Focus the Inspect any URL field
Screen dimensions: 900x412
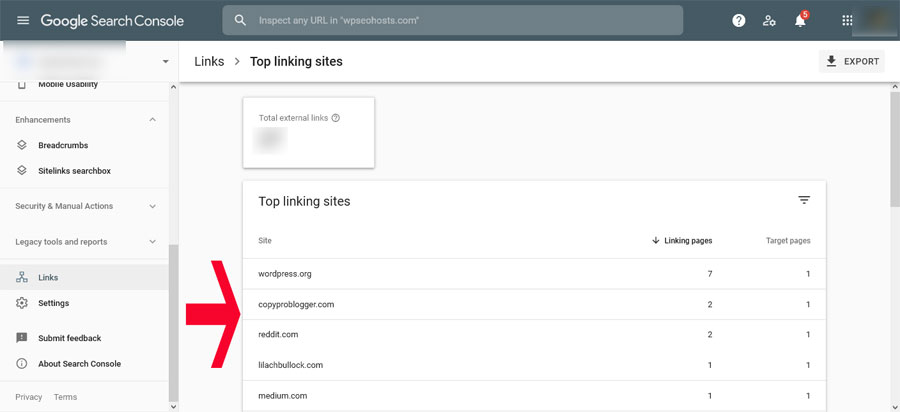pyautogui.click(x=452, y=20)
